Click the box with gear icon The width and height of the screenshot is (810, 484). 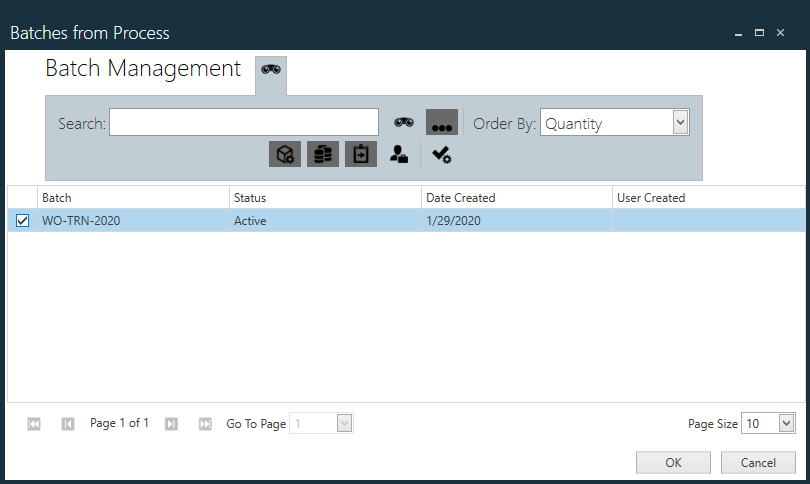285,154
